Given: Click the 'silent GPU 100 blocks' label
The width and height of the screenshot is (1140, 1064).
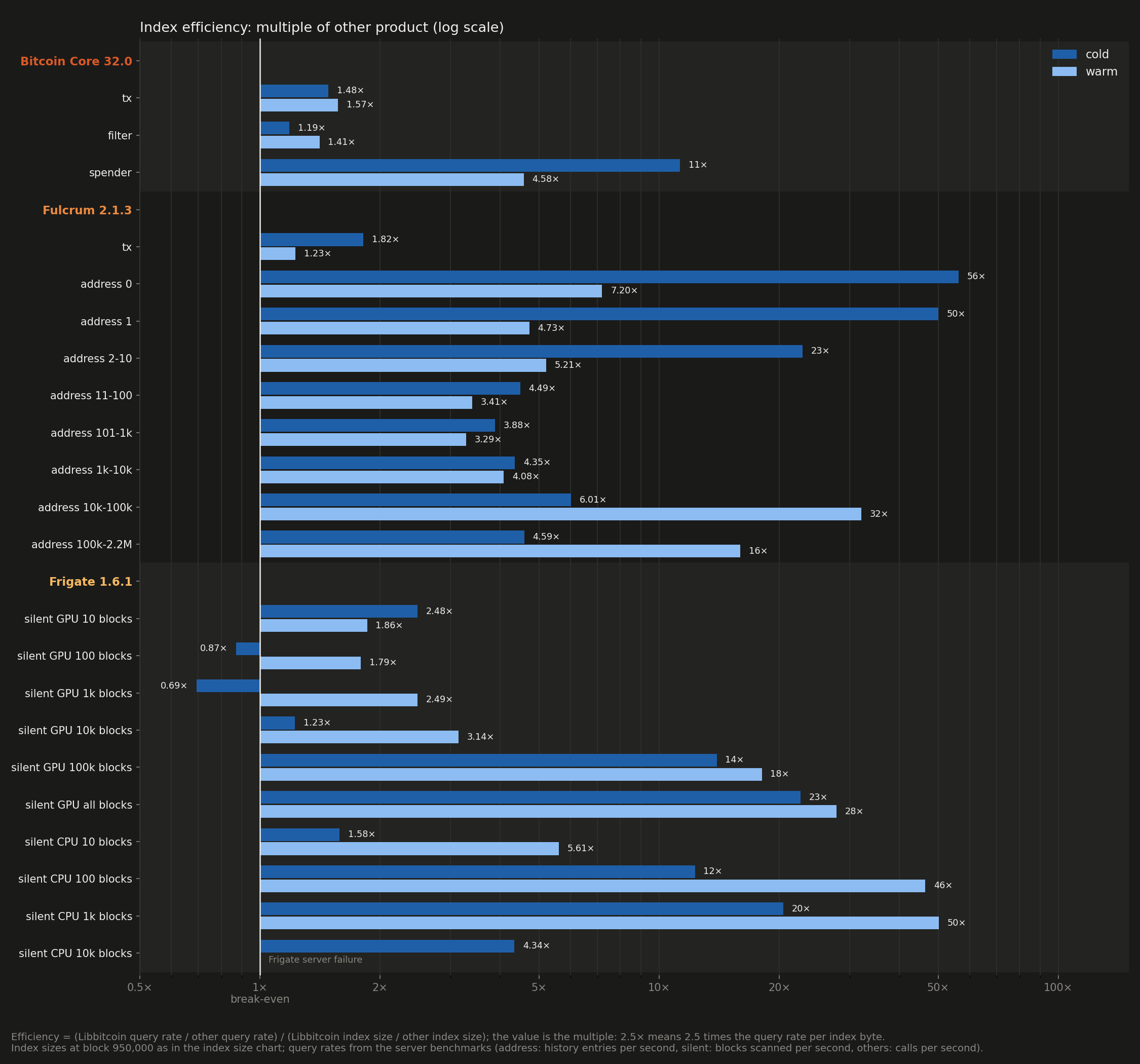Looking at the screenshot, I should click(x=74, y=656).
